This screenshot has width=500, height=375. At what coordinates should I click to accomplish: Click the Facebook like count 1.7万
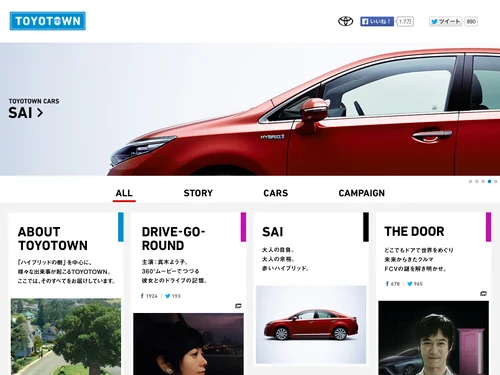tap(405, 21)
